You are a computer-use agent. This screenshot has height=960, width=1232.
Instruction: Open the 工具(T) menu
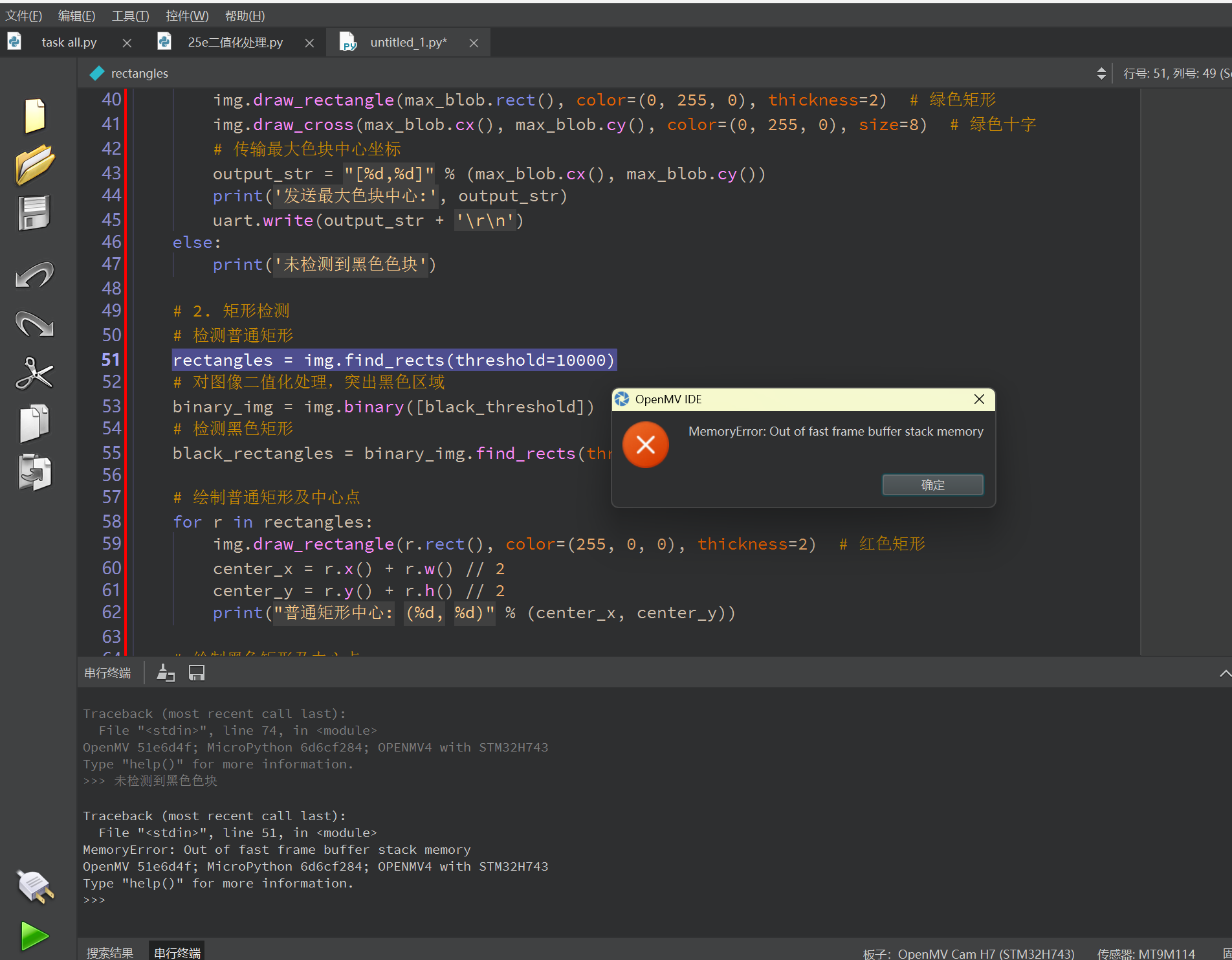[130, 16]
